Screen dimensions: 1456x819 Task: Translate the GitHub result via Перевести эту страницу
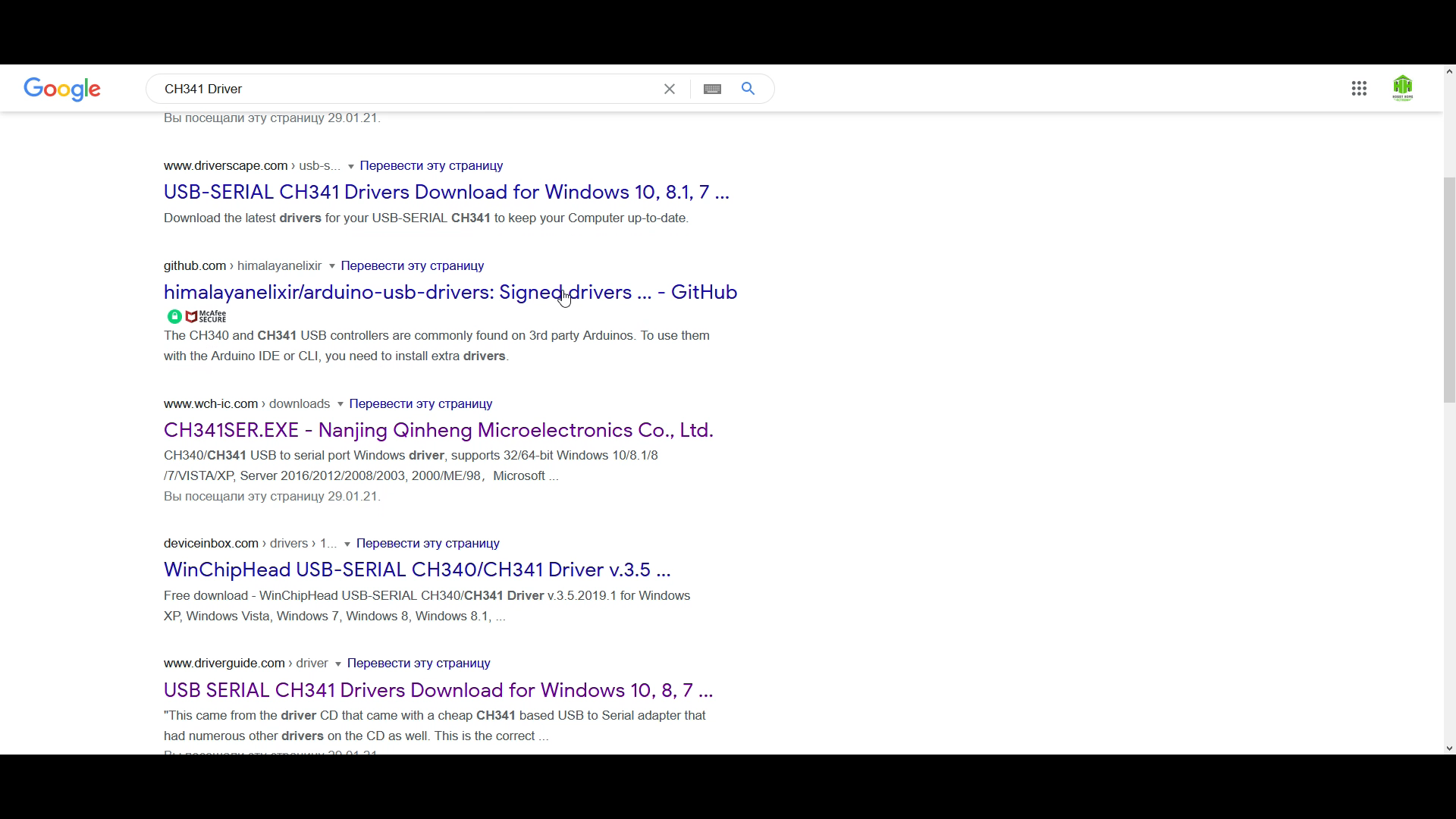tap(412, 265)
